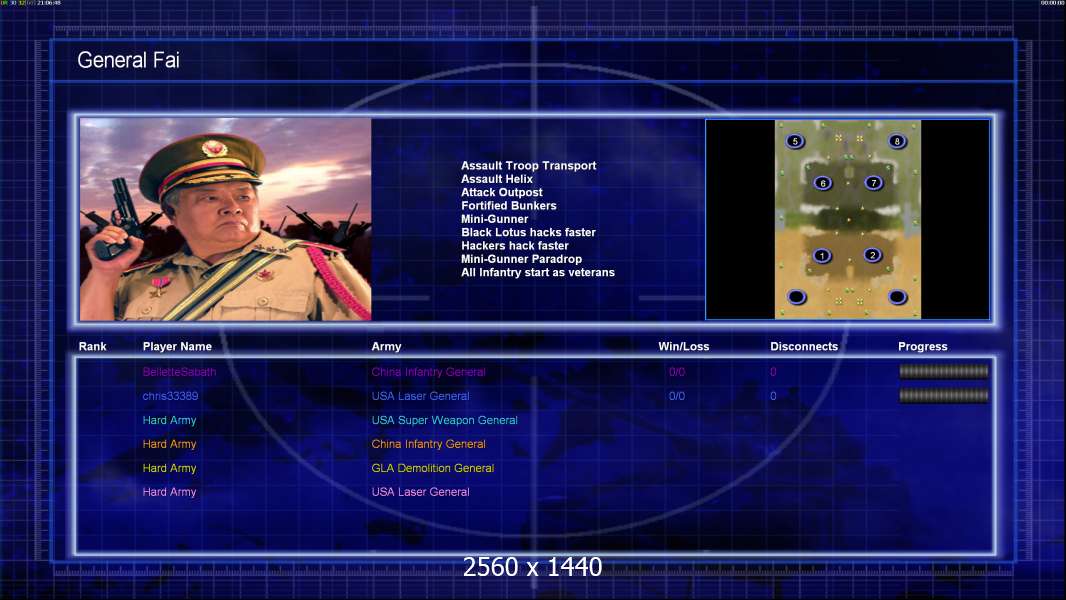Image resolution: width=1066 pixels, height=600 pixels.
Task: Click start position marker 8 on minimap
Action: 897,141
